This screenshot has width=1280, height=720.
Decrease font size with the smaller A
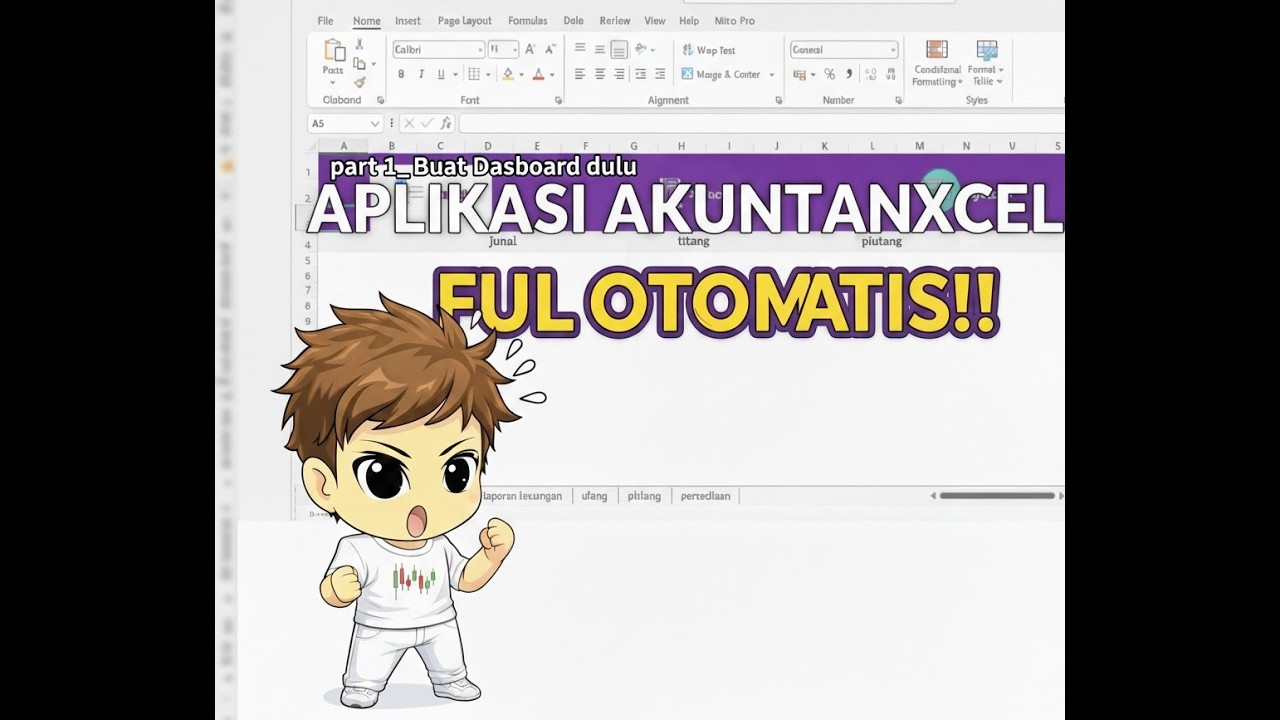[x=551, y=49]
